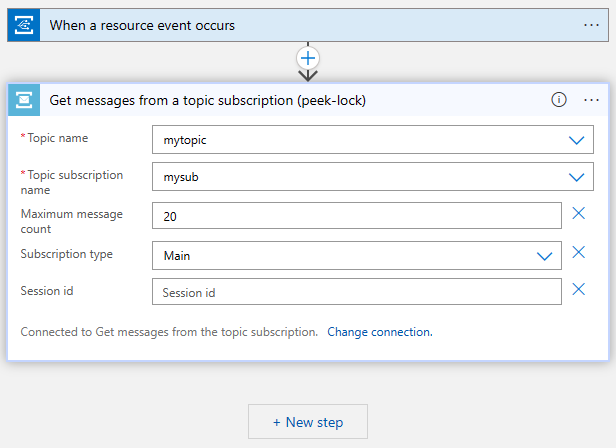Click the Event Grid trigger icon

pyautogui.click(x=22, y=25)
